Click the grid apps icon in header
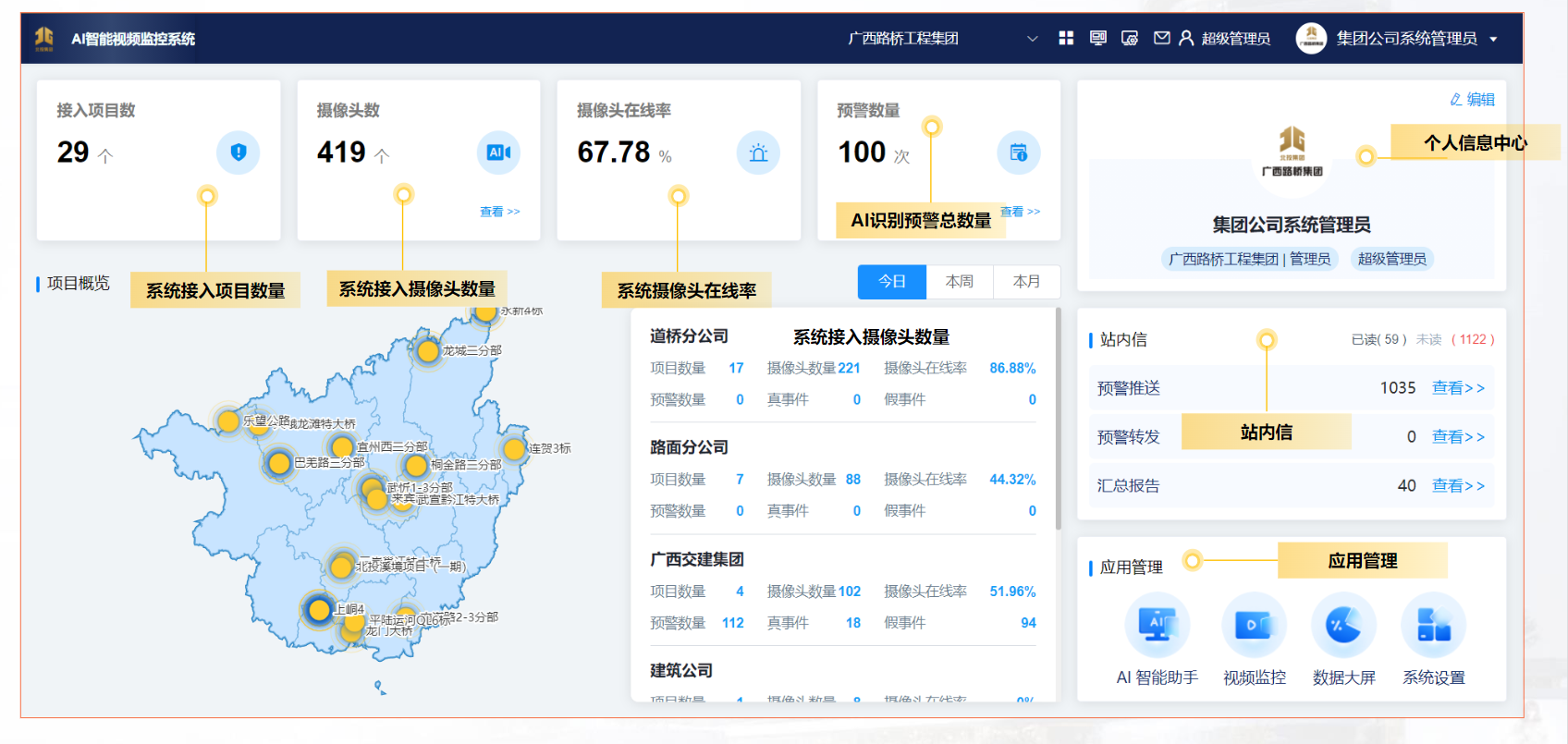 (x=1066, y=38)
